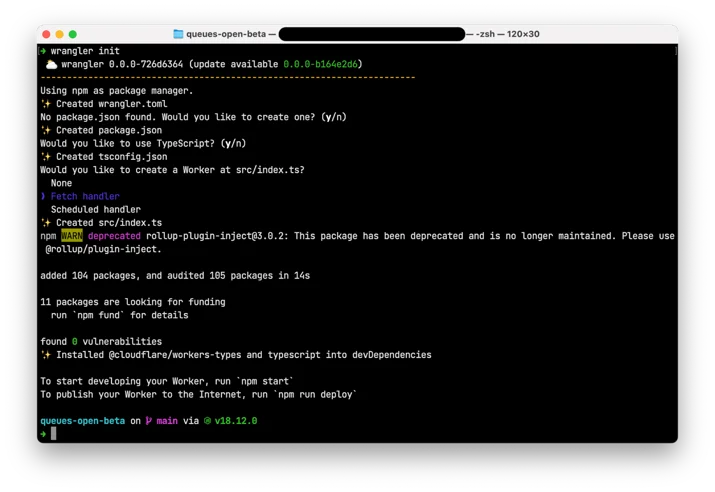Select the Scheduled handler option
The width and height of the screenshot is (715, 492).
(96, 210)
